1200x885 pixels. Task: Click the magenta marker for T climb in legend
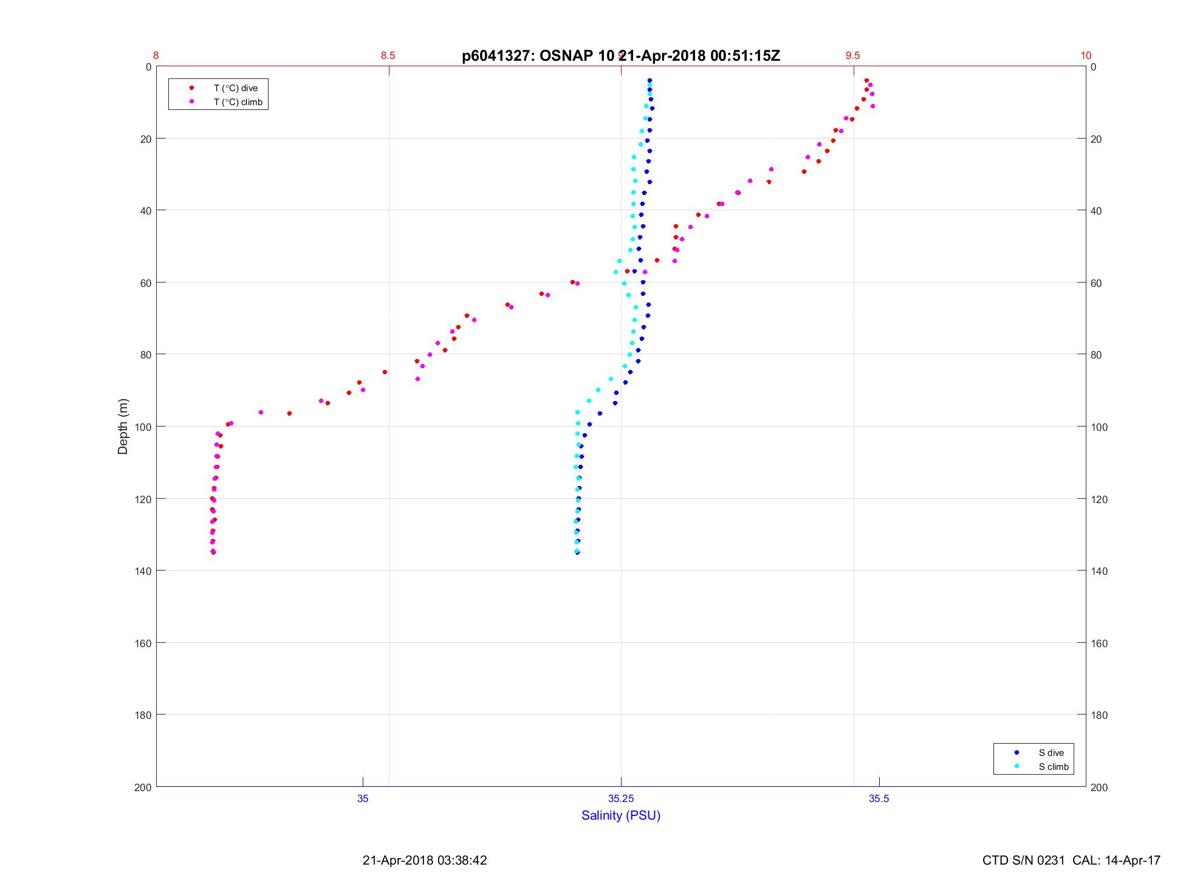191,101
